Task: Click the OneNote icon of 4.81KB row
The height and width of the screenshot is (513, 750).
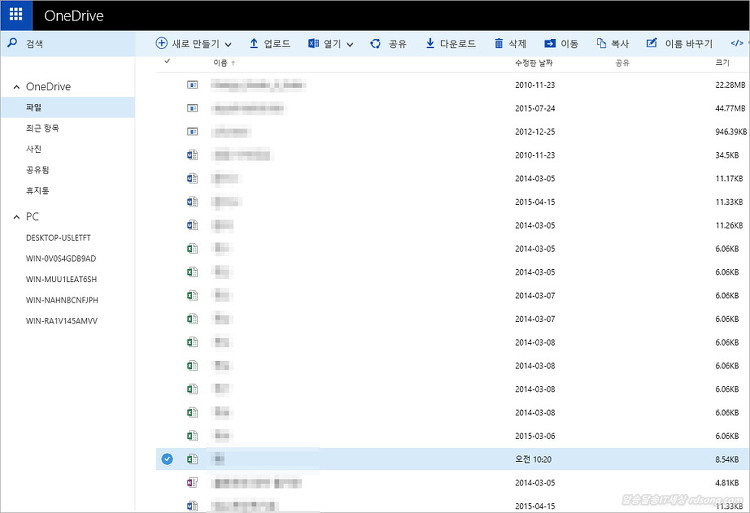Action: coord(192,482)
